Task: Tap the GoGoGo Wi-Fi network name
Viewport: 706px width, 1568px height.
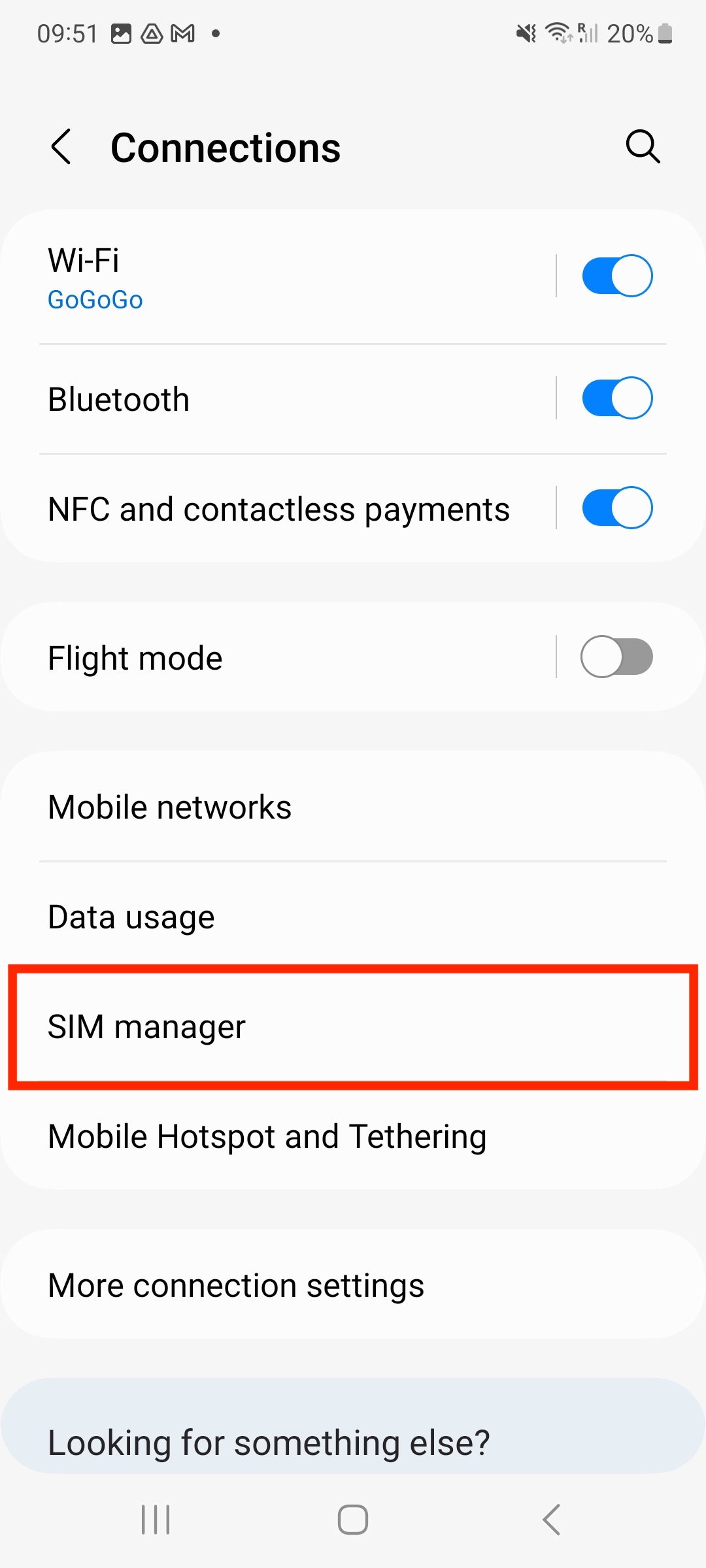Action: point(95,300)
